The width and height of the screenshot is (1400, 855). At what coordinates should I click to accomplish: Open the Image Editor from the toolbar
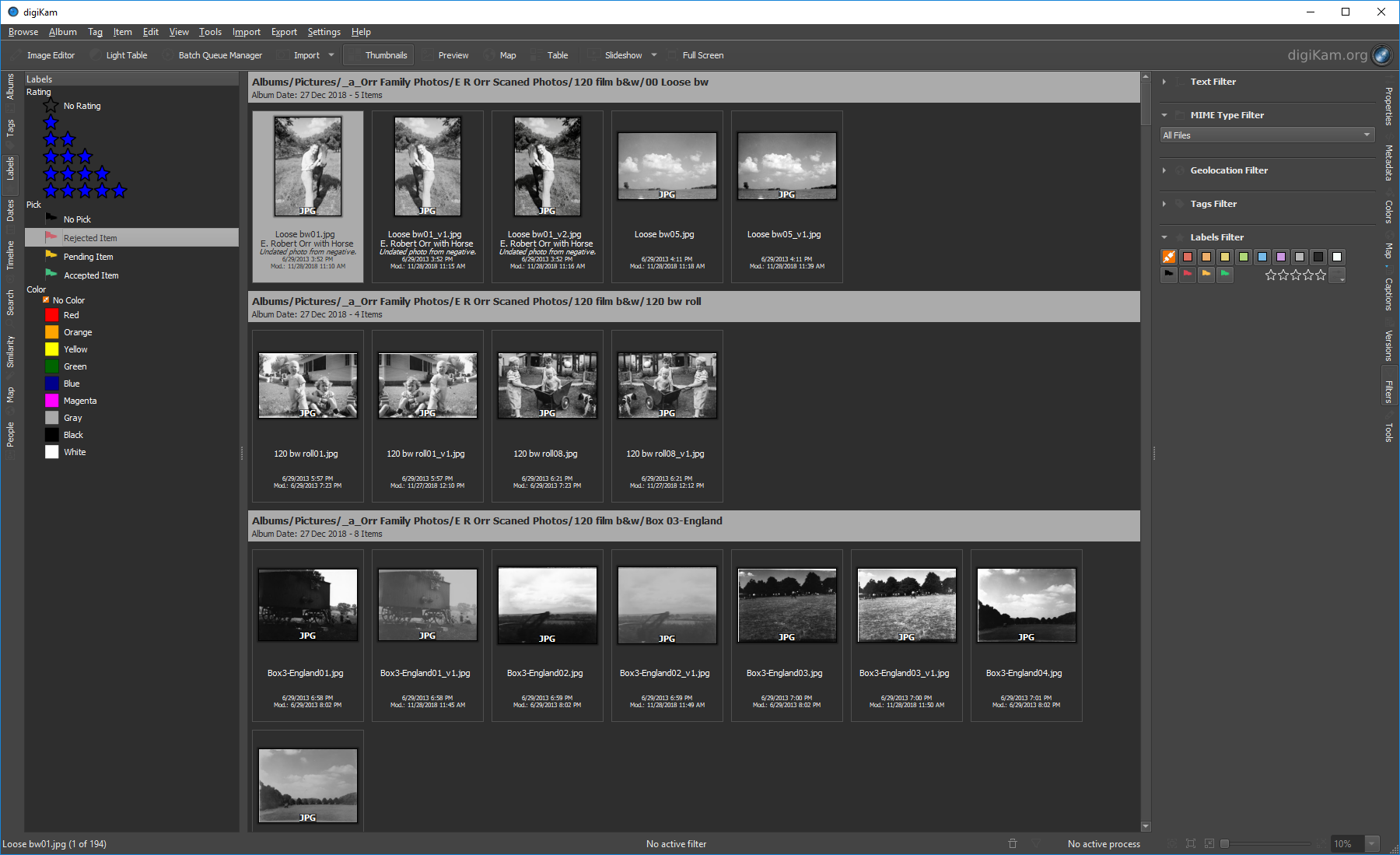point(50,55)
